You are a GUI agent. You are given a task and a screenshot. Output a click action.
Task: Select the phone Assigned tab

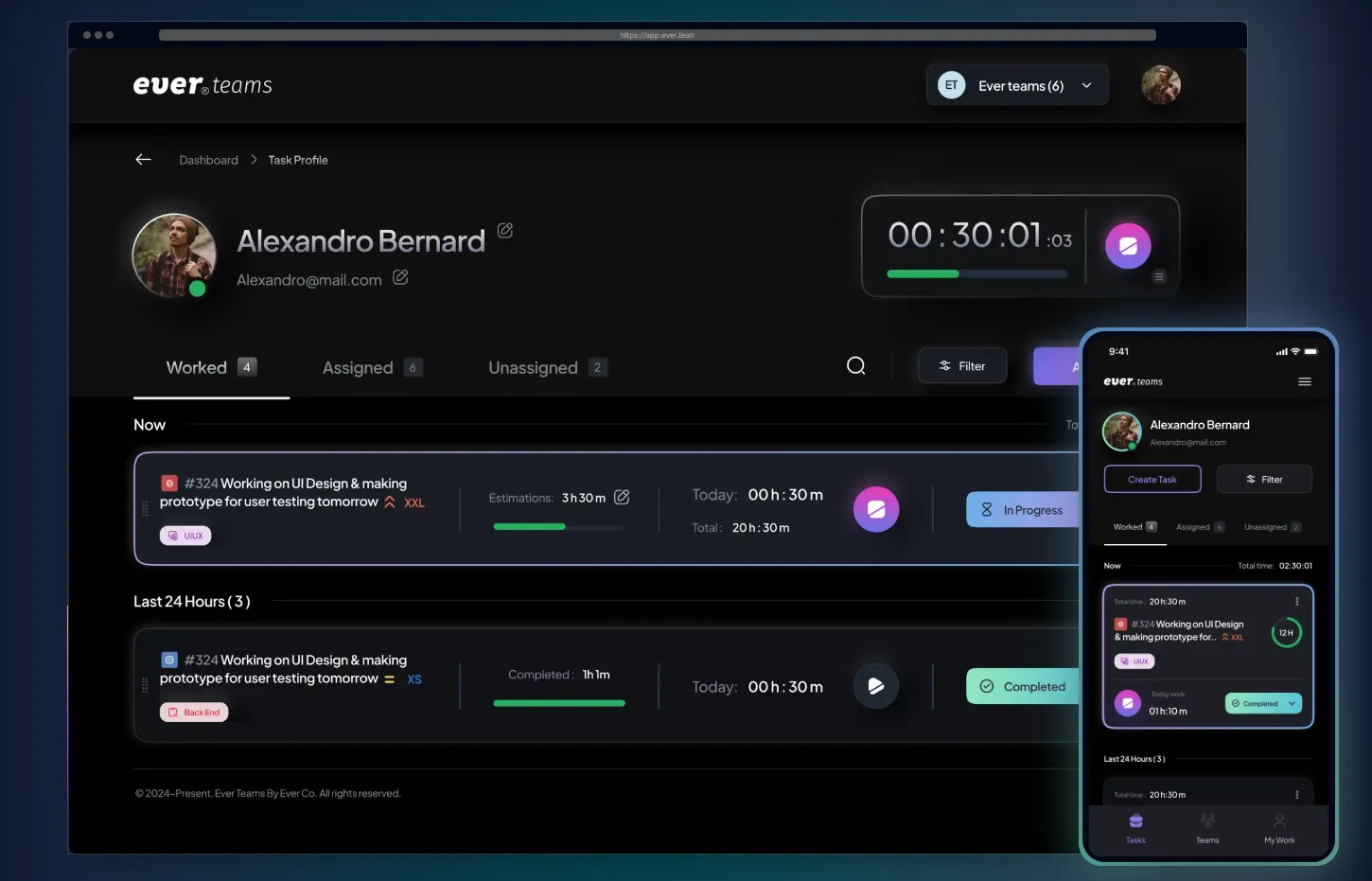(1200, 527)
